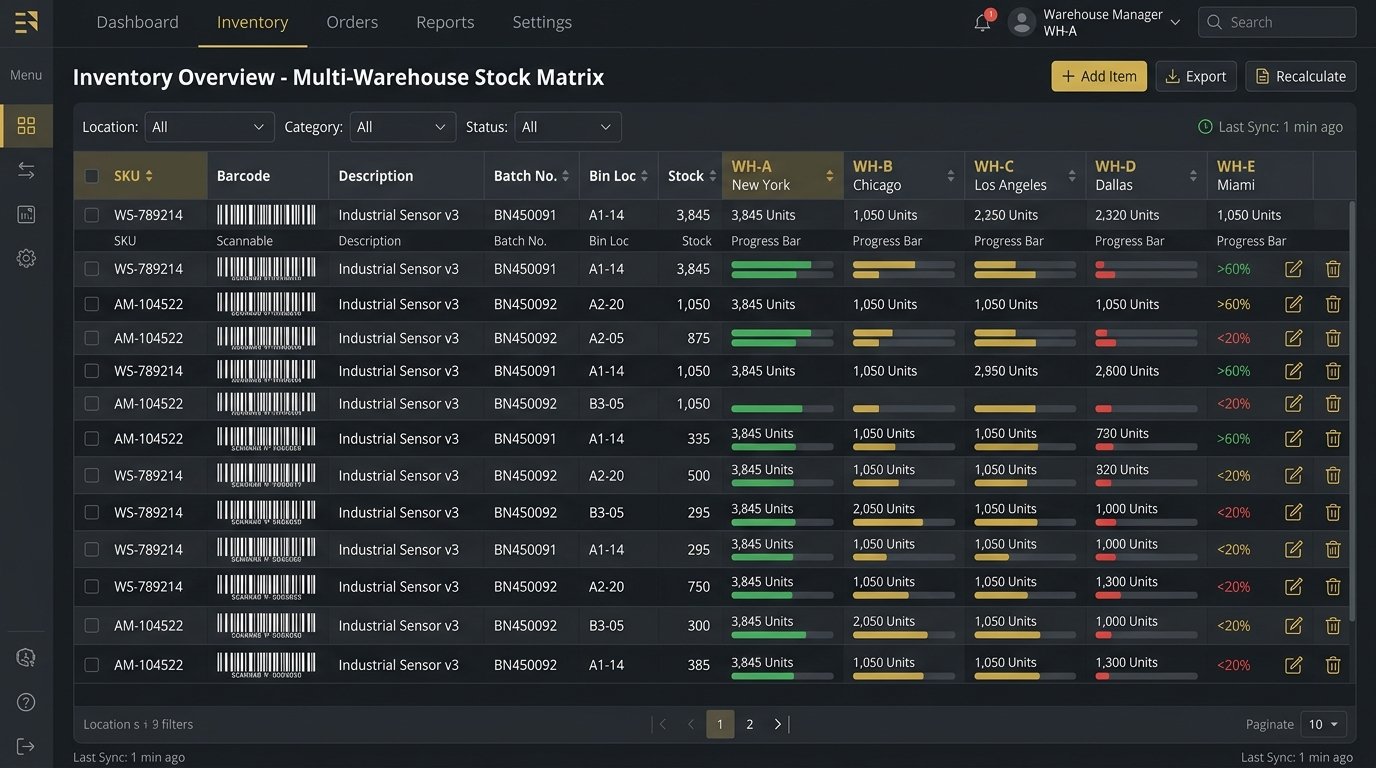This screenshot has height=768, width=1376.
Task: Click WH-A progress bar in 875 row
Action: coord(782,338)
